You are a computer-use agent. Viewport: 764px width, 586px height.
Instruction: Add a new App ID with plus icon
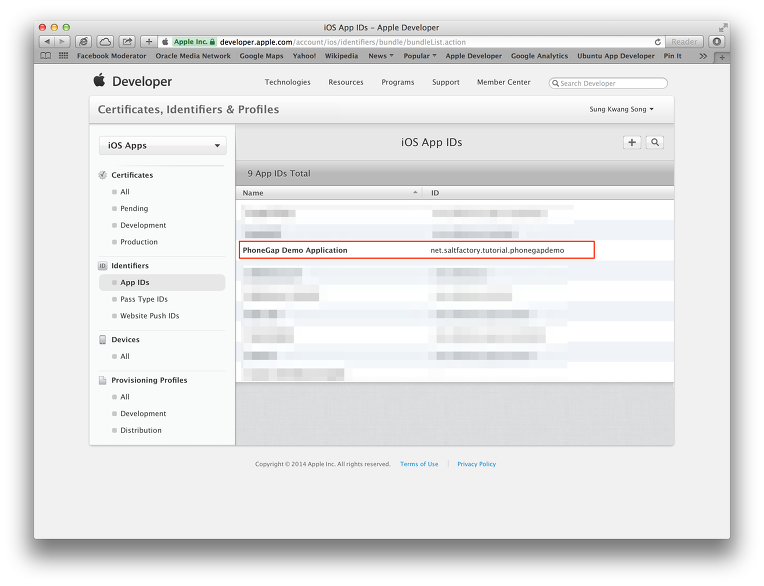[x=632, y=142]
